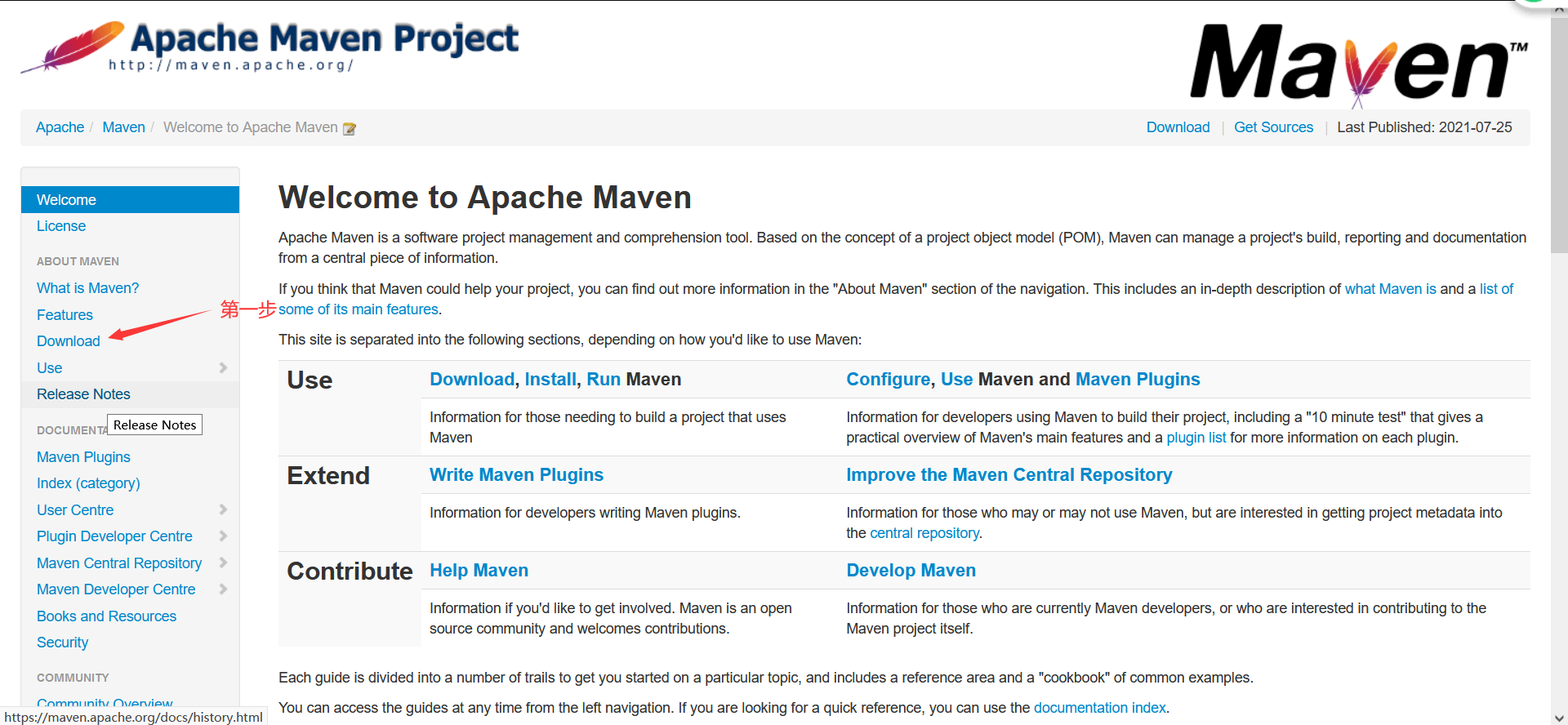Click the 'Last Published: 2021-07-25' text
This screenshot has height=725, width=1568.
1424,127
